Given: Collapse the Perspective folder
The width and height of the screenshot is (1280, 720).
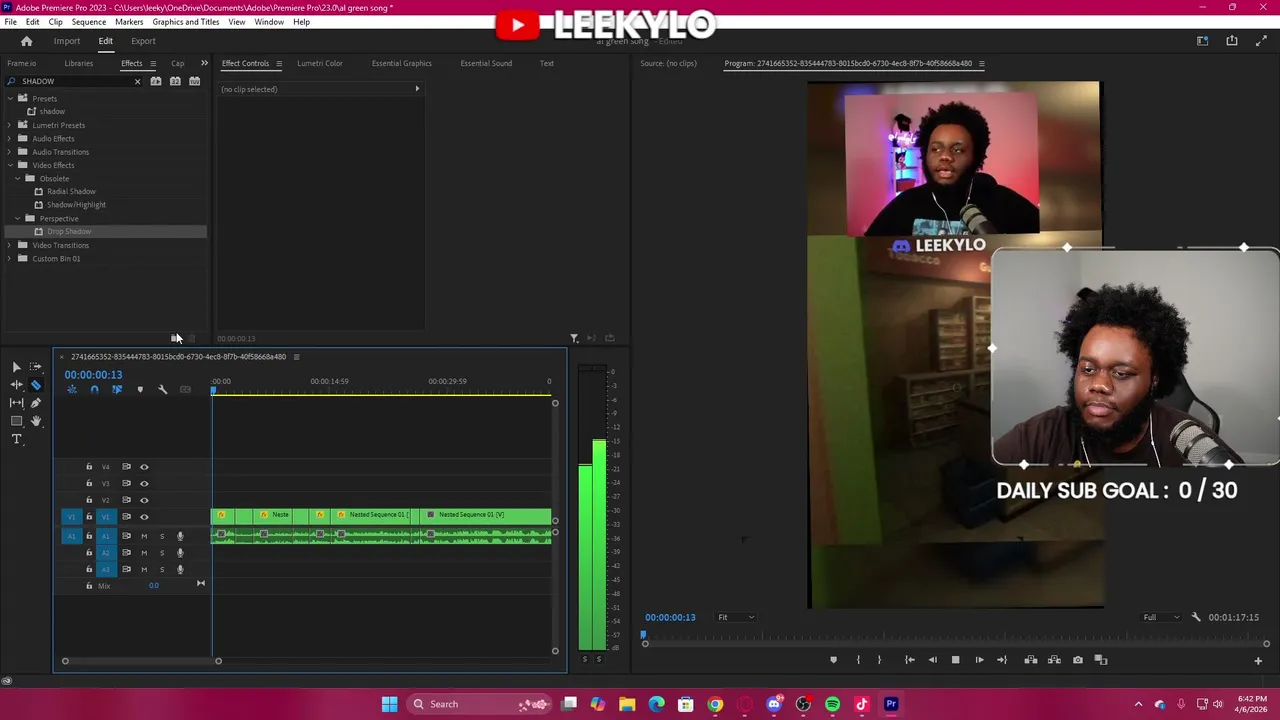Looking at the screenshot, I should (17, 218).
